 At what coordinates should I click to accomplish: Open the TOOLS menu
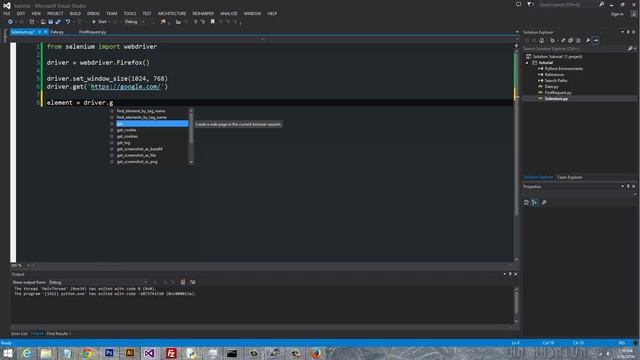tap(130, 13)
